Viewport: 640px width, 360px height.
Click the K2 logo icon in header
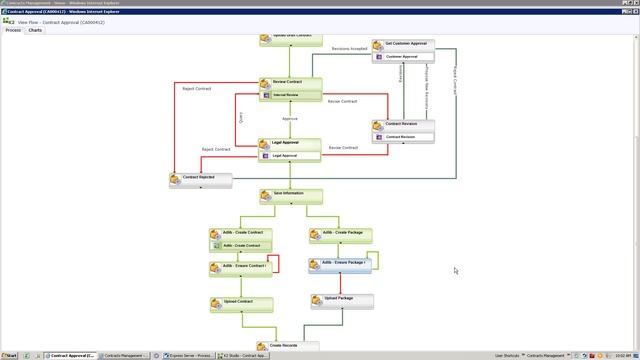pyautogui.click(x=8, y=21)
